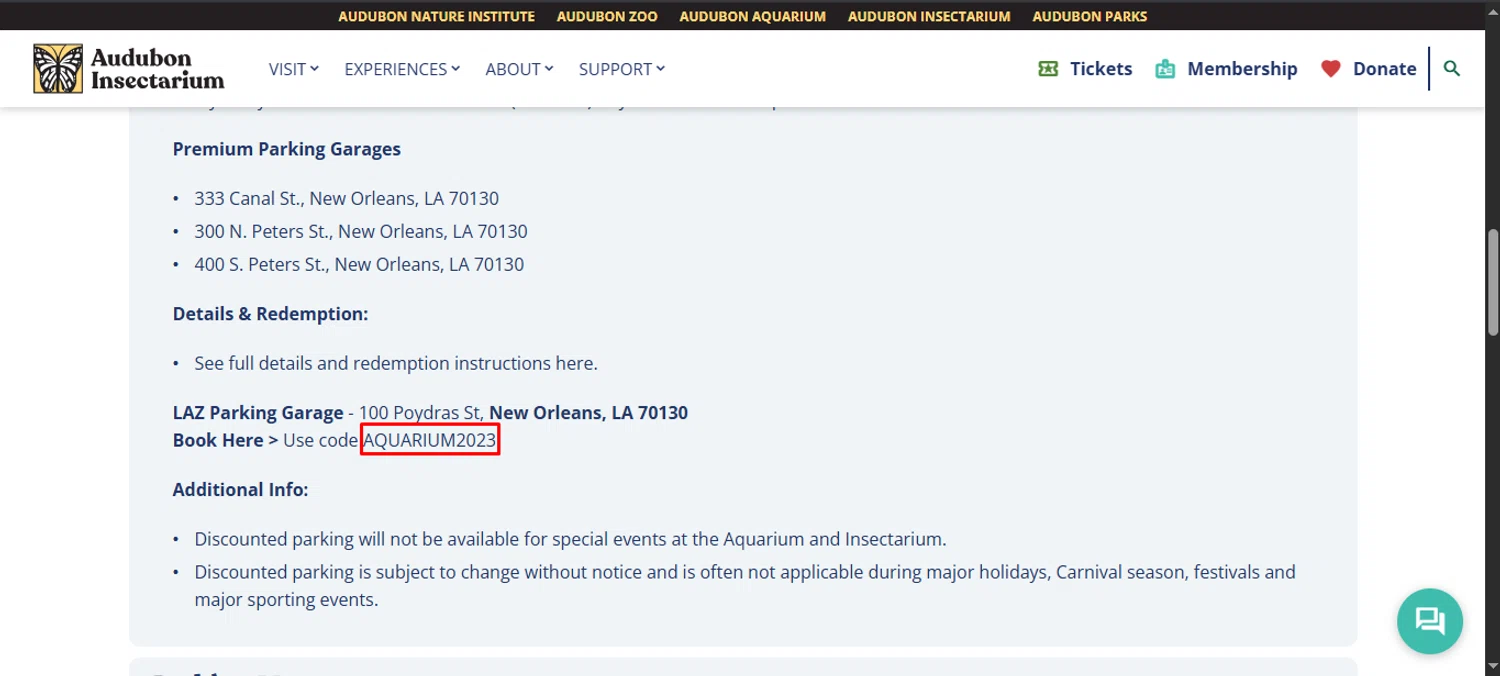The image size is (1500, 676).
Task: Open the Tickets page
Action: tap(1101, 69)
